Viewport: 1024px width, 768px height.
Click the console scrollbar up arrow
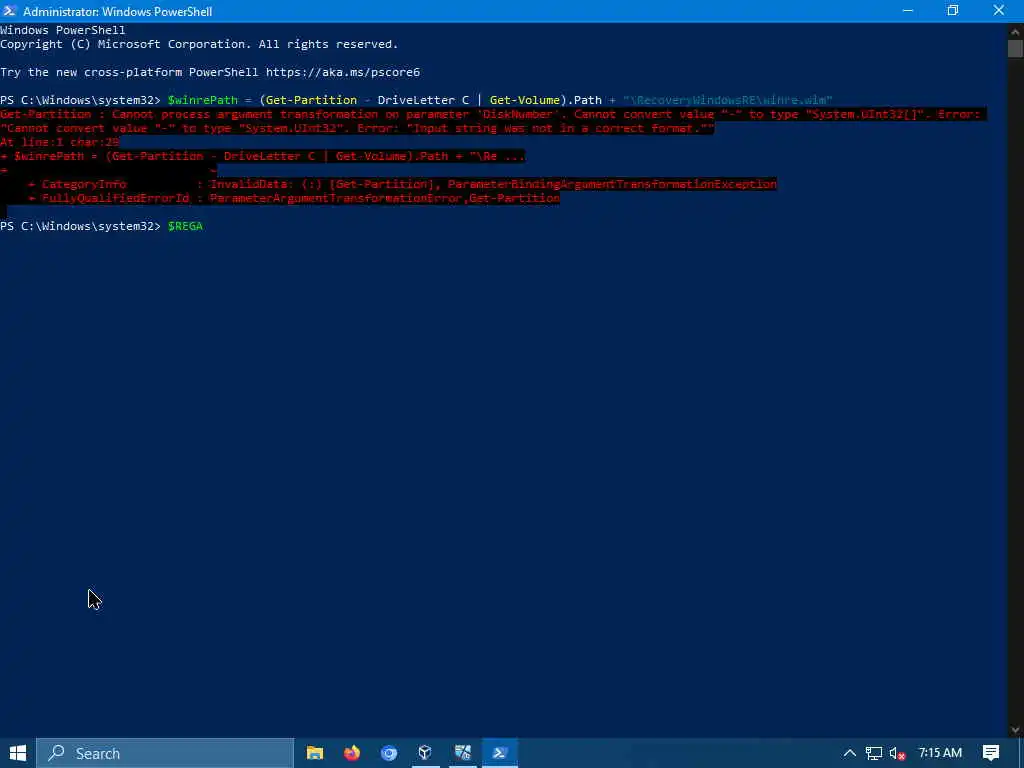click(1015, 31)
